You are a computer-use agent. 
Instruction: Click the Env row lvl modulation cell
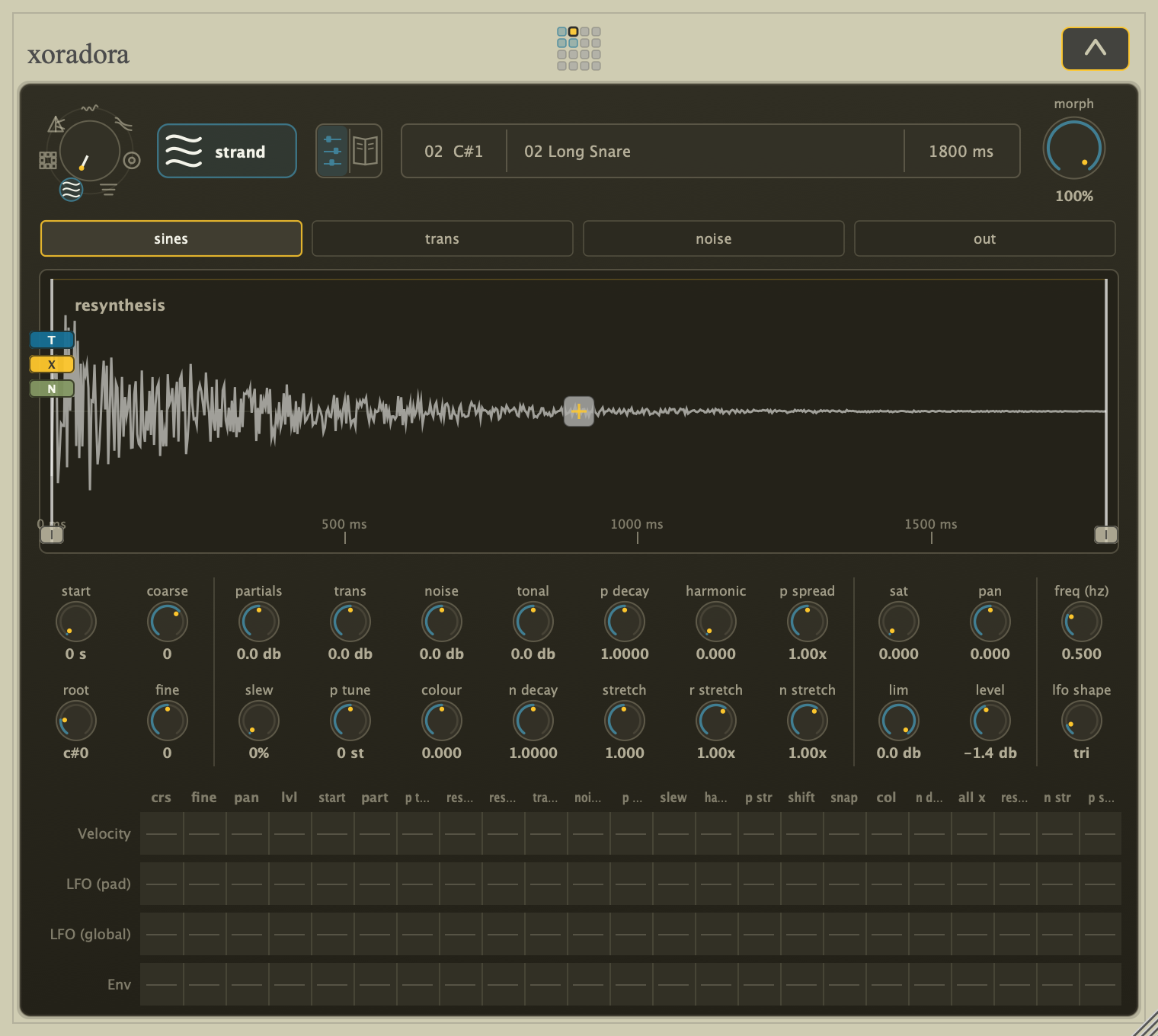289,984
